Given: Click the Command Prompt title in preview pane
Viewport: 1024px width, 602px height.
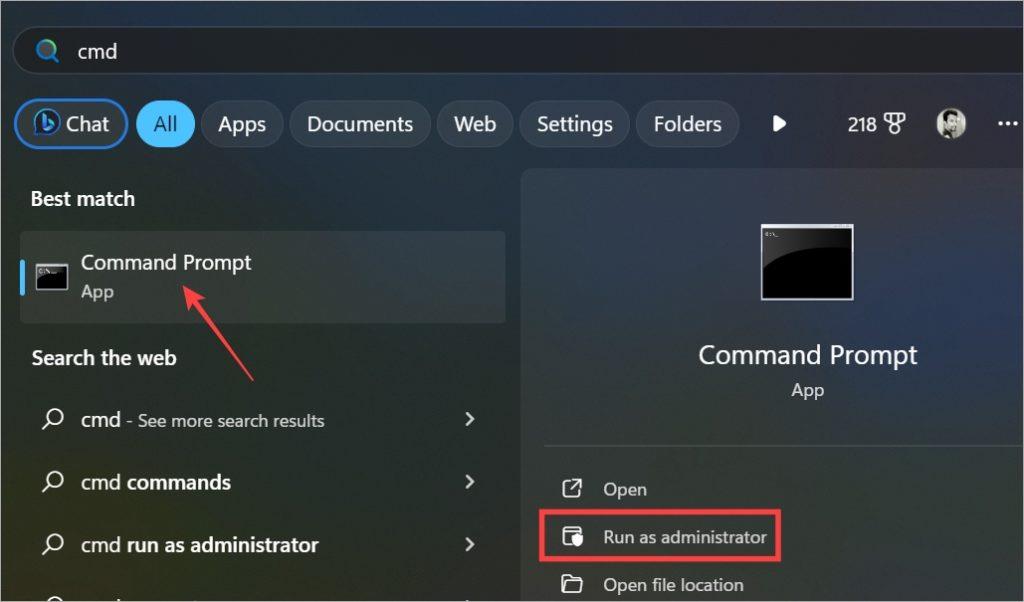Looking at the screenshot, I should click(807, 355).
